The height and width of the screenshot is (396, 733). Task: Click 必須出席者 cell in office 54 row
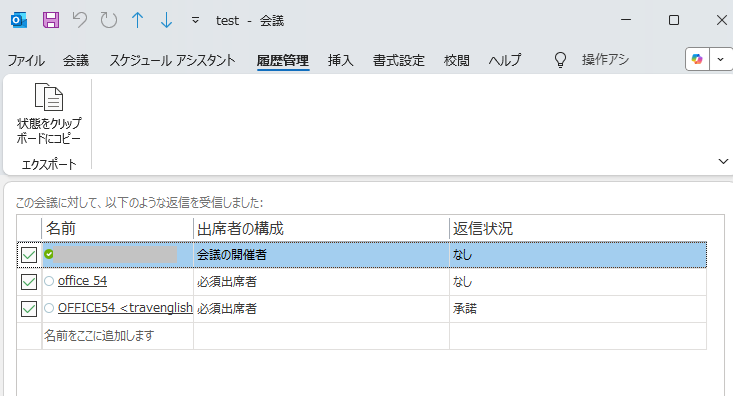[321, 282]
